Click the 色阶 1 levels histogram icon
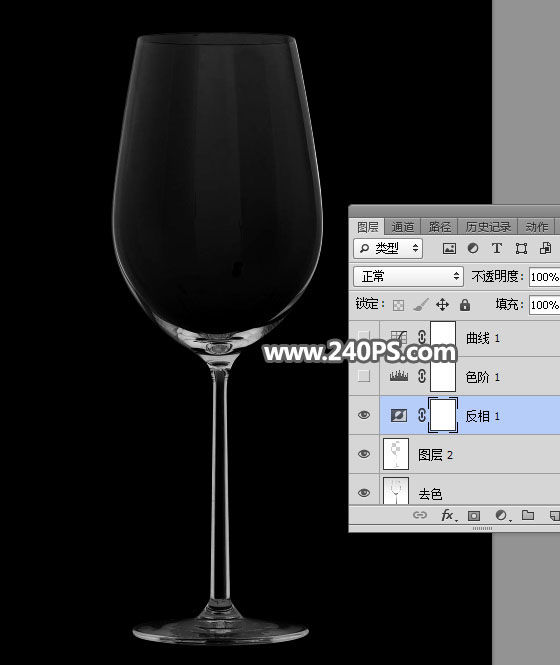The height and width of the screenshot is (665, 560). pos(399,376)
